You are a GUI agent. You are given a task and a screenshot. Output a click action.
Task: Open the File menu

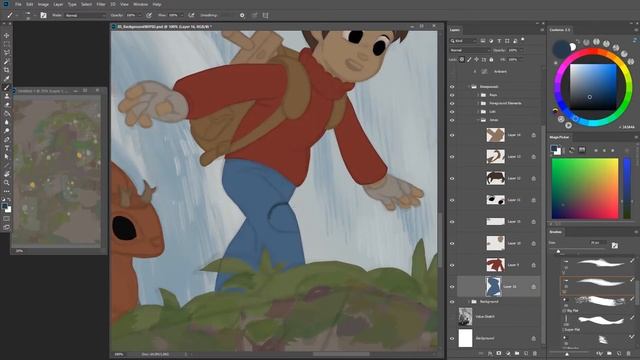click(x=18, y=4)
